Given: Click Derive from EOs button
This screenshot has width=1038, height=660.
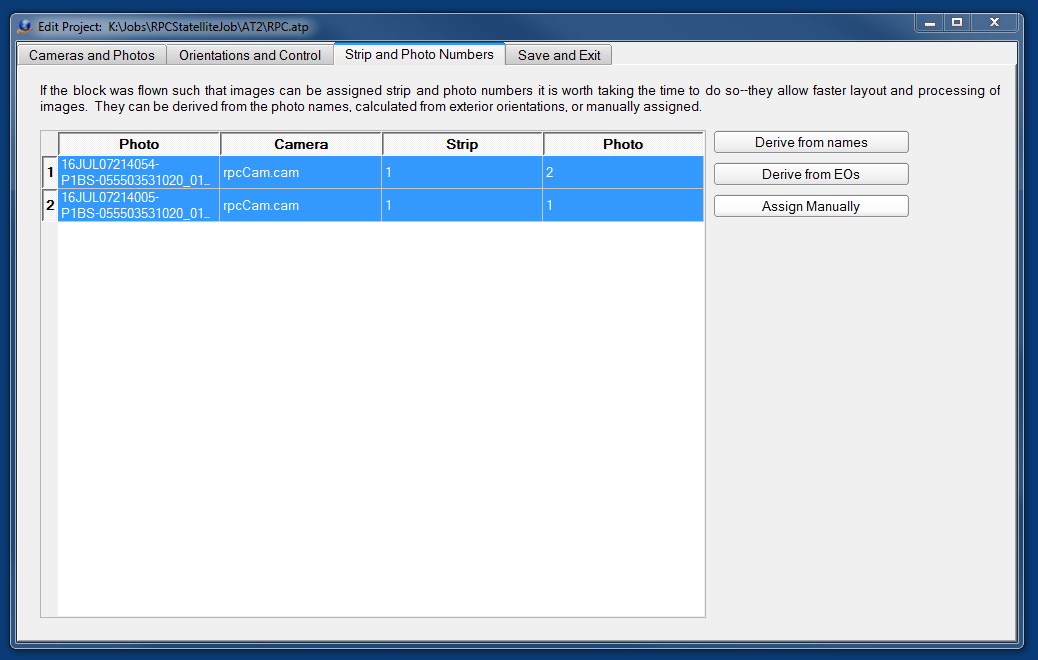Looking at the screenshot, I should coord(811,174).
